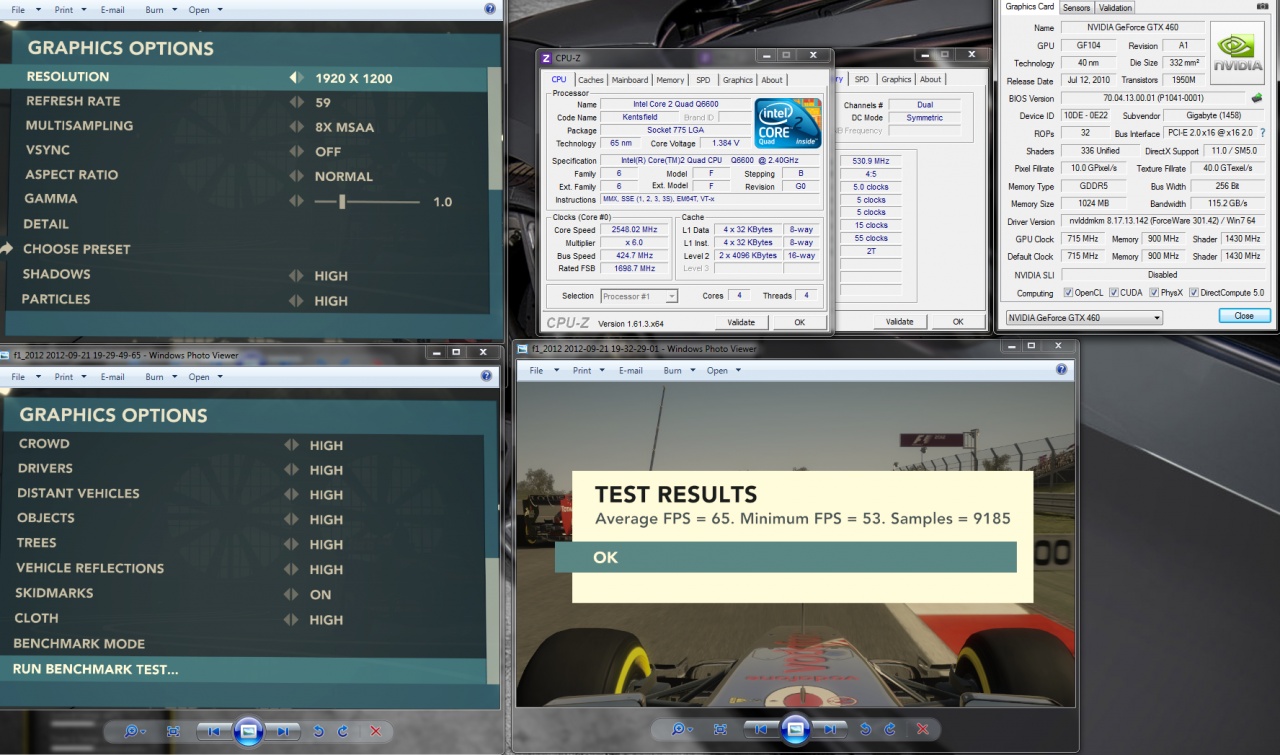The height and width of the screenshot is (755, 1280).
Task: Click the help icon in 19-32-29-01 viewer
Action: click(1062, 370)
